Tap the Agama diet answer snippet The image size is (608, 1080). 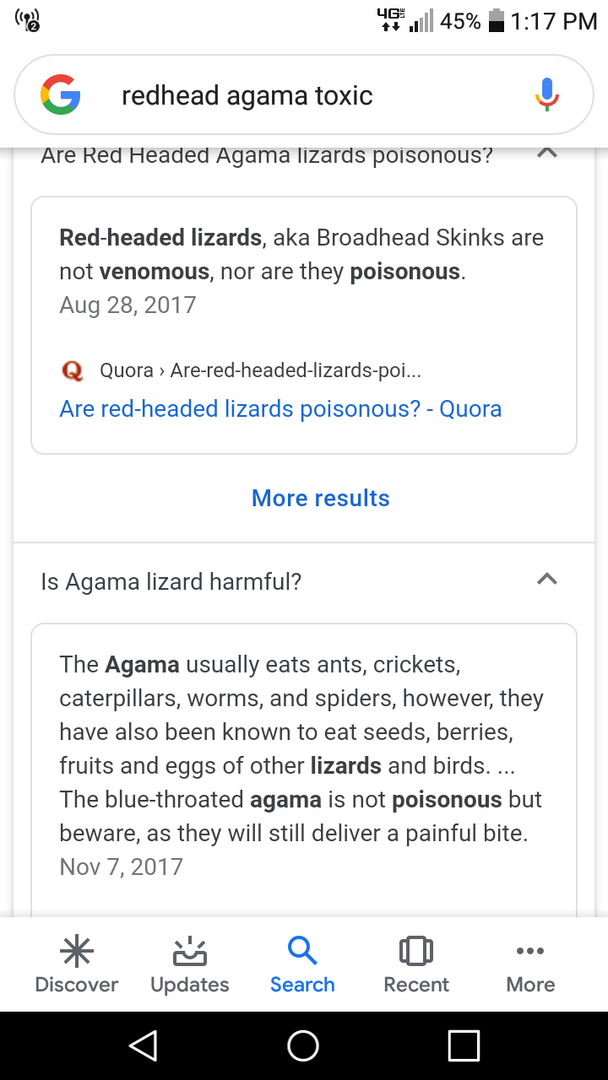pyautogui.click(x=301, y=748)
